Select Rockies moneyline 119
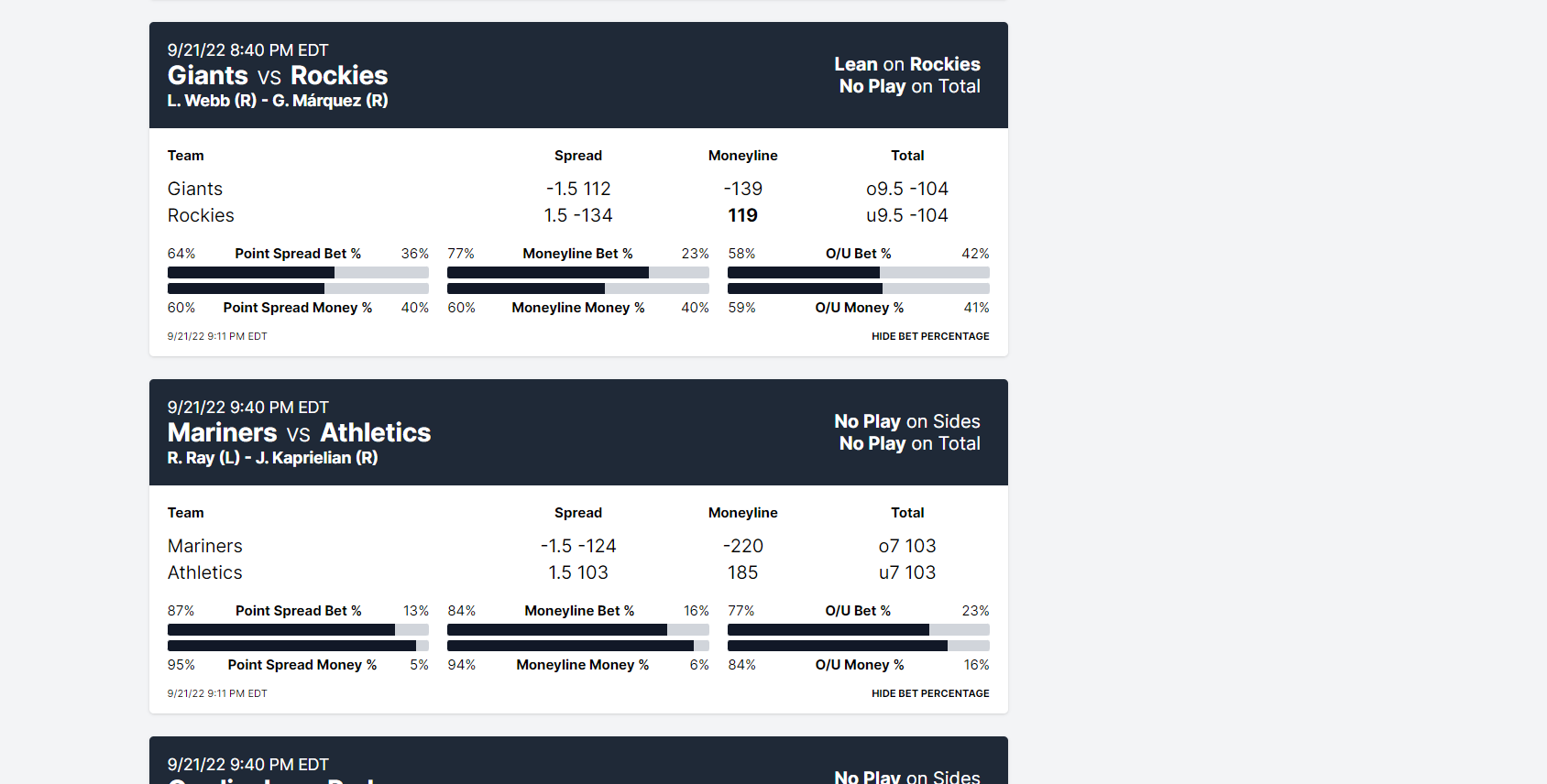This screenshot has width=1547, height=784. coord(743,215)
